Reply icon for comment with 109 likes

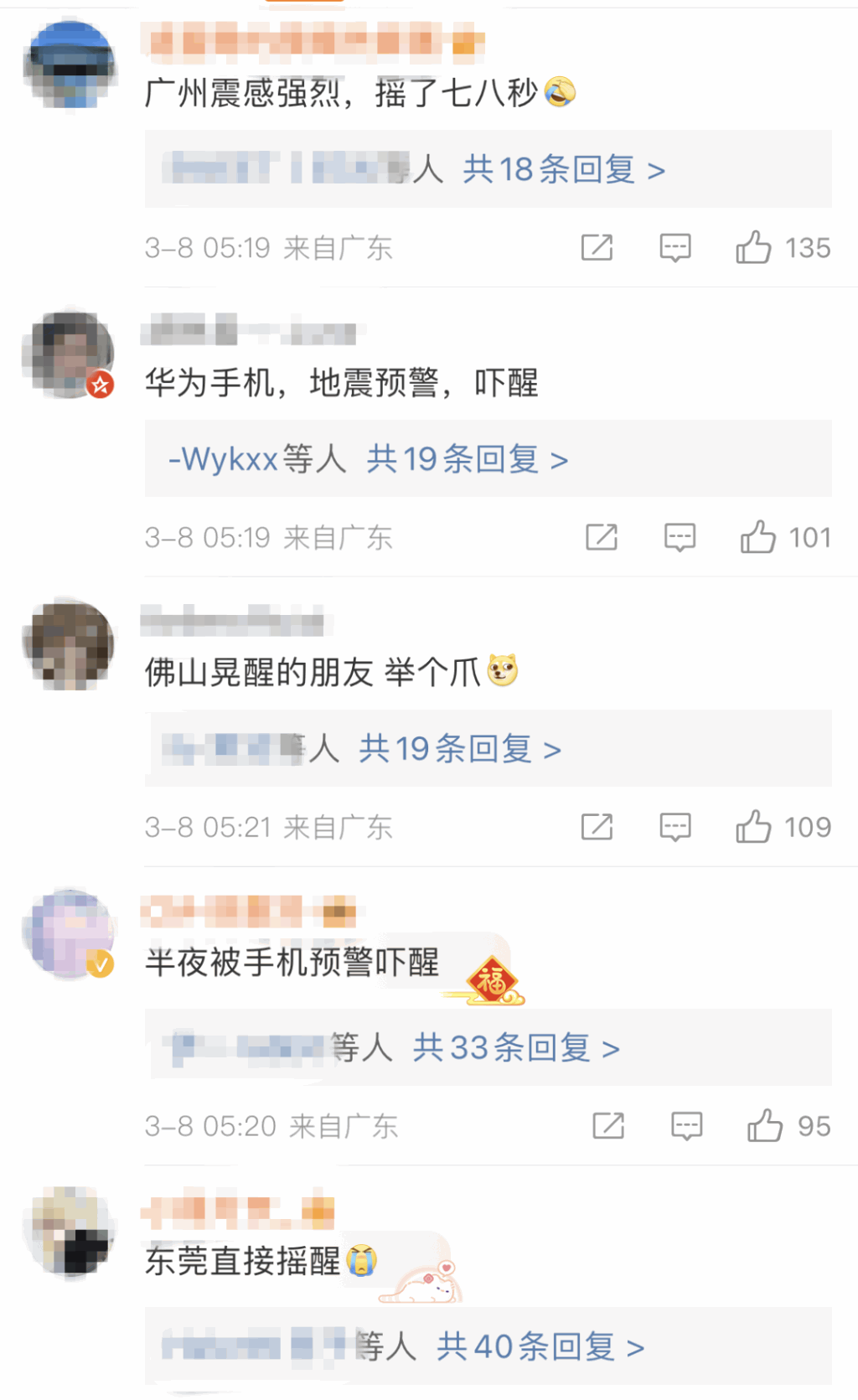pyautogui.click(x=675, y=827)
